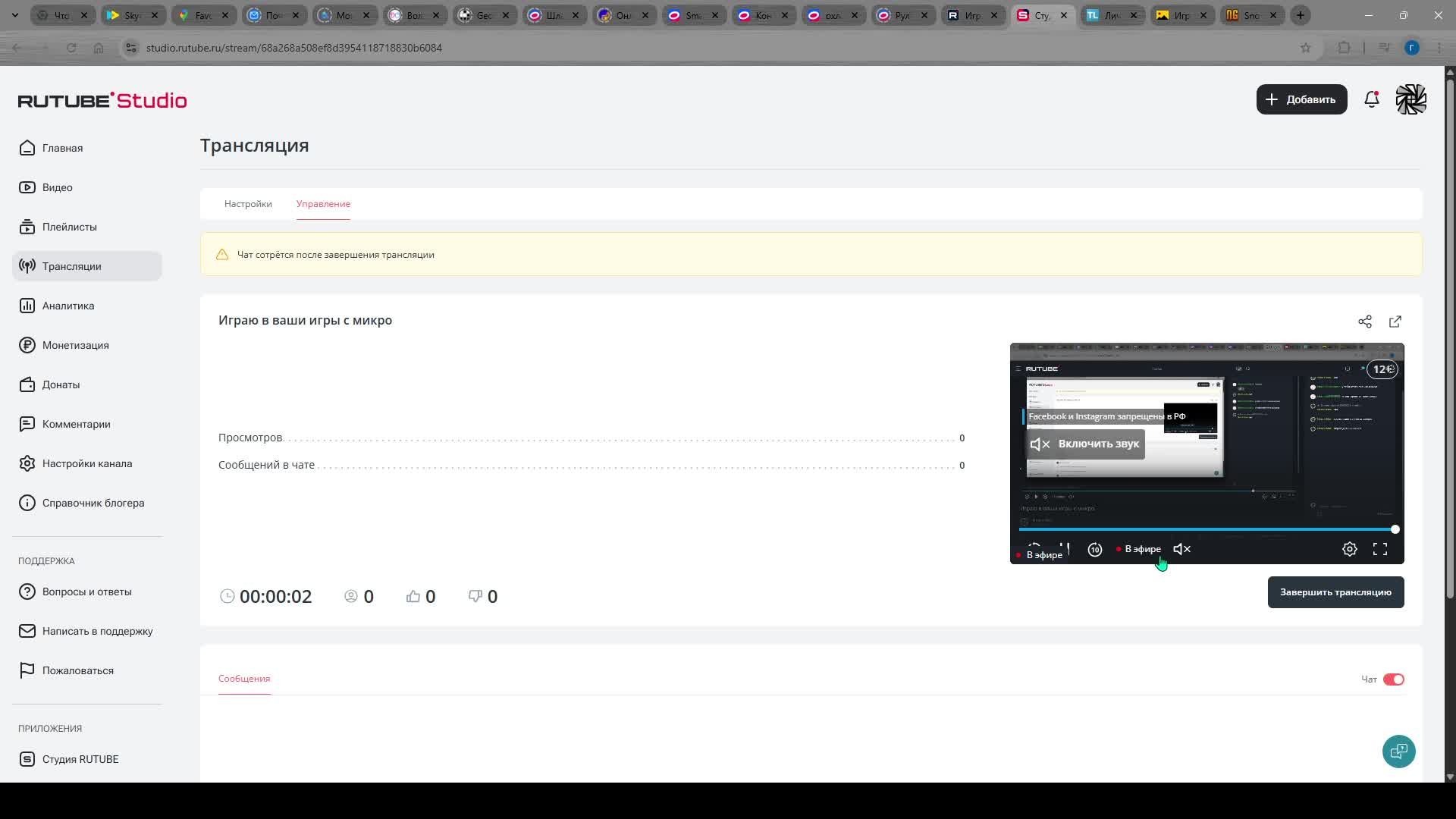The width and height of the screenshot is (1456, 819).
Task: Unmute via the player speaker icon
Action: point(1181,549)
